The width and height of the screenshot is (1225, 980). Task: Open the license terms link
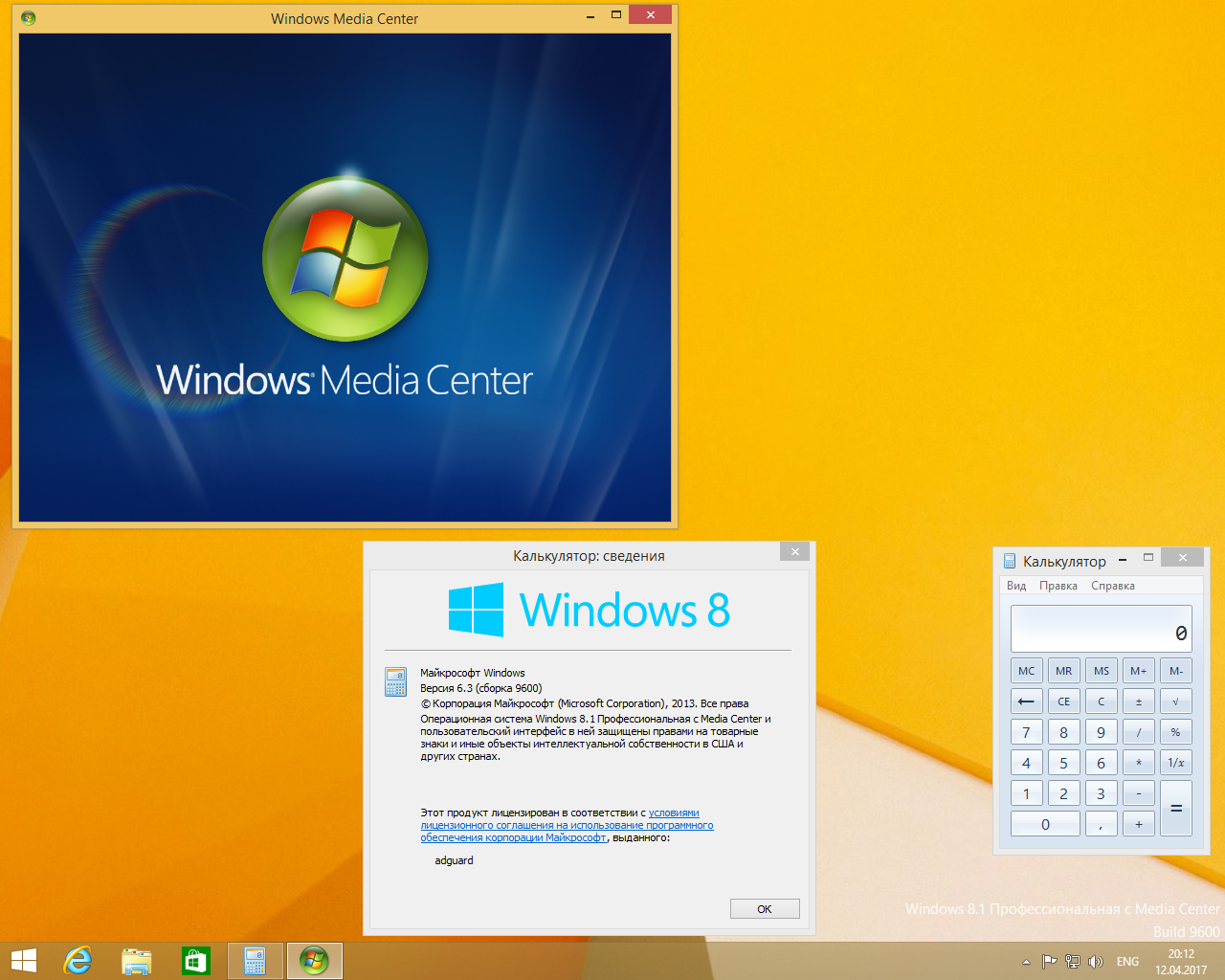coord(568,825)
